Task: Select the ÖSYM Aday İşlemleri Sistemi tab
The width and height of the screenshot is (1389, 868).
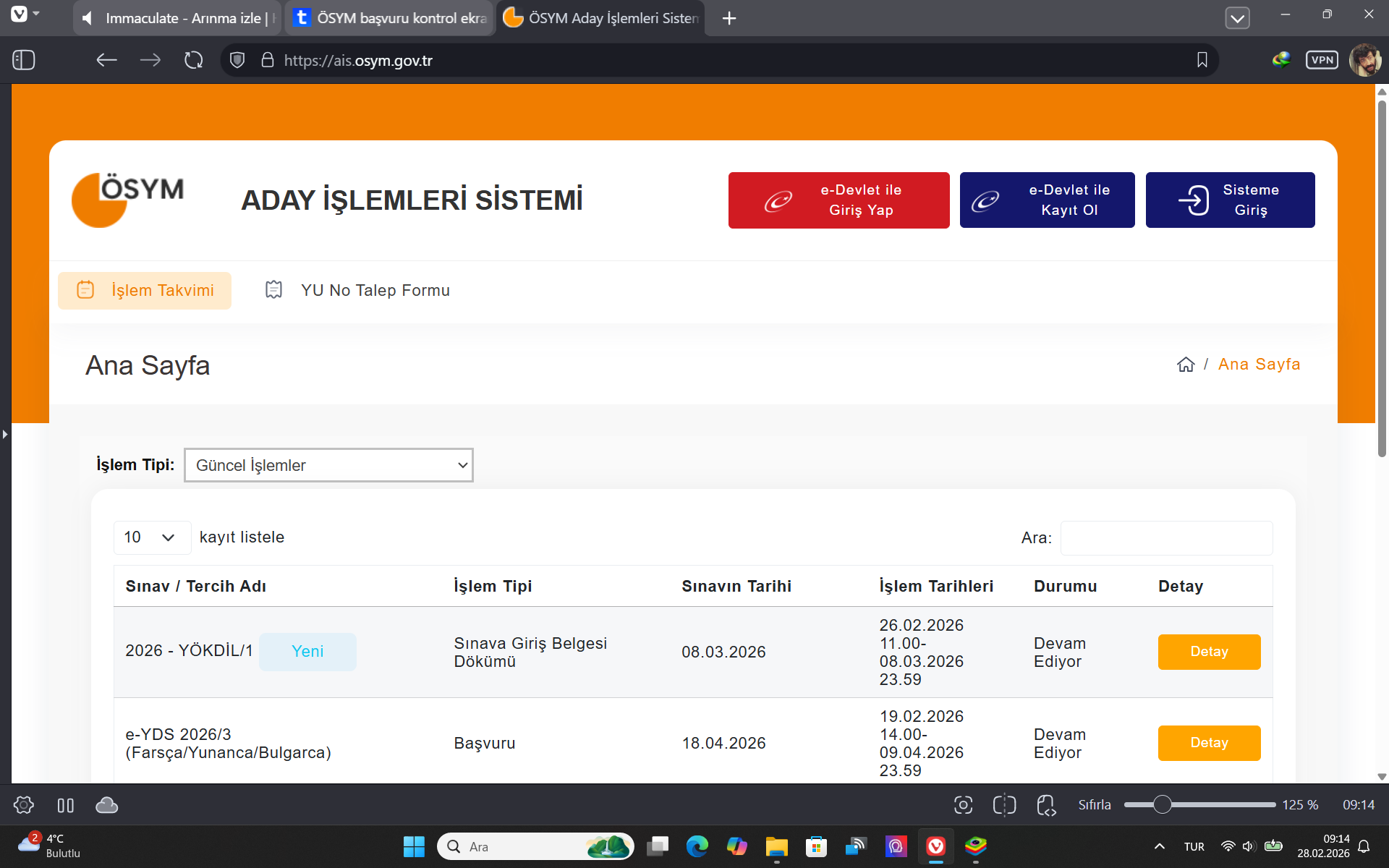Action: [601, 18]
